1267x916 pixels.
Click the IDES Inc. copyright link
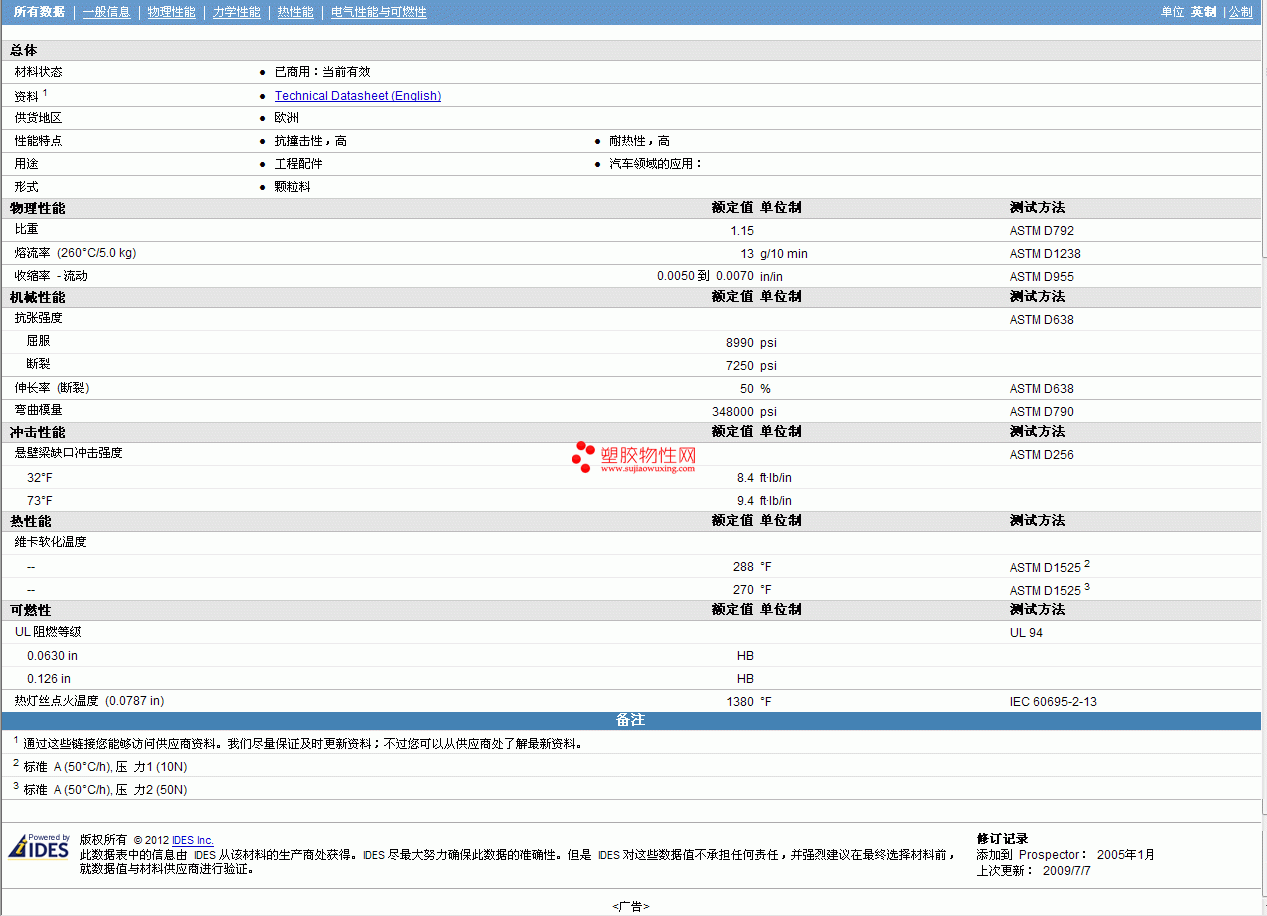click(x=193, y=840)
